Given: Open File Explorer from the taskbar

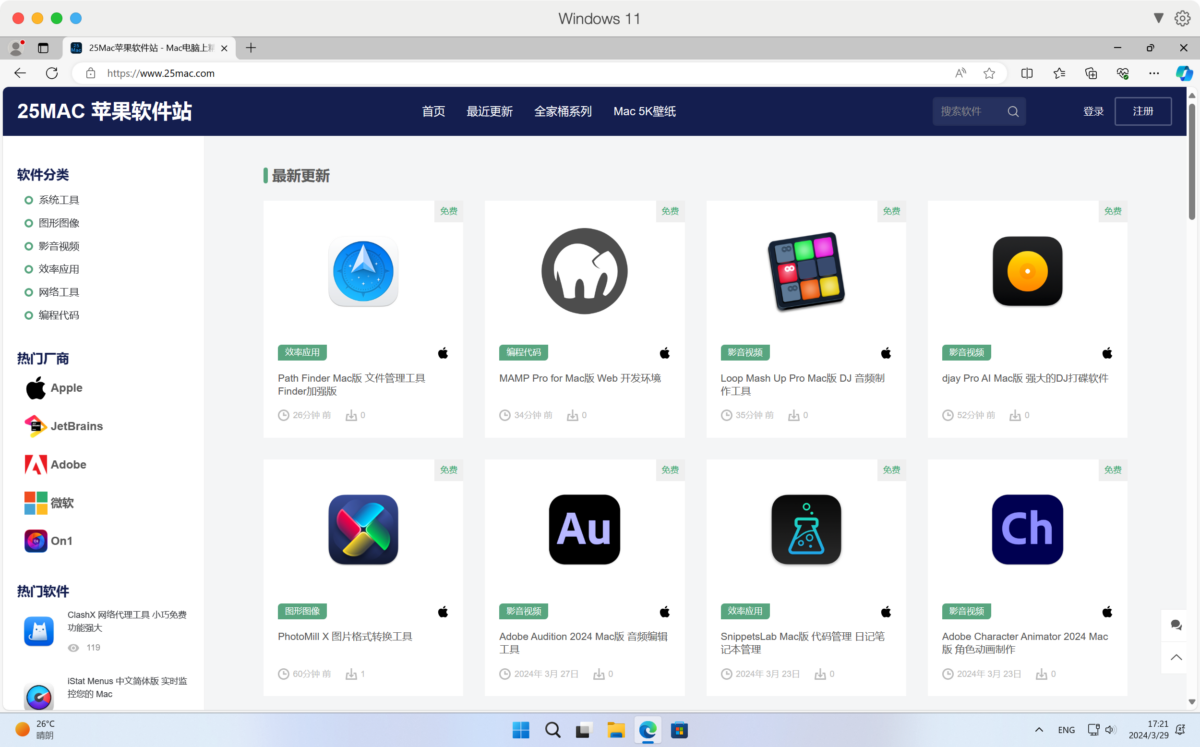Looking at the screenshot, I should tap(616, 730).
